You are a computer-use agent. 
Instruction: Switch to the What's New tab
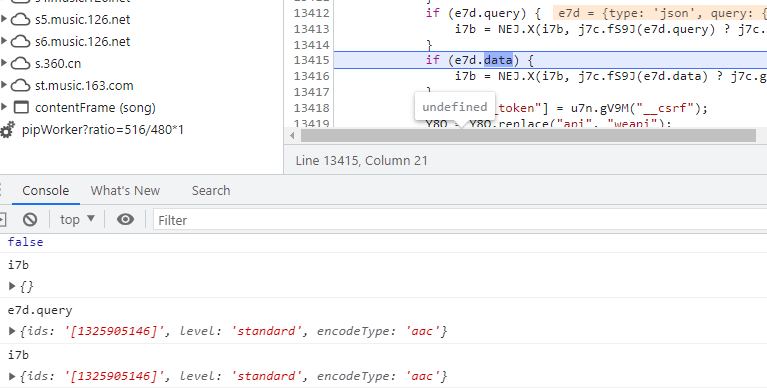click(125, 190)
